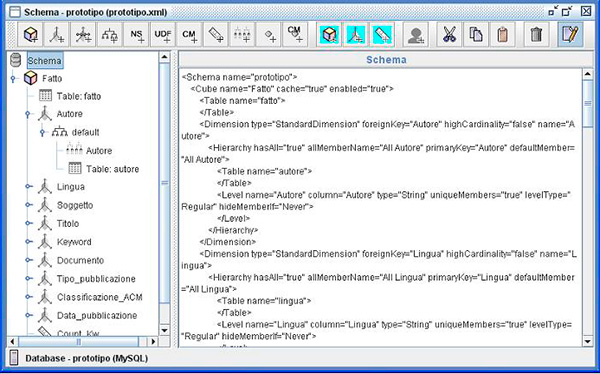Click the cyan Add Virtual Cube icon

(x=329, y=35)
